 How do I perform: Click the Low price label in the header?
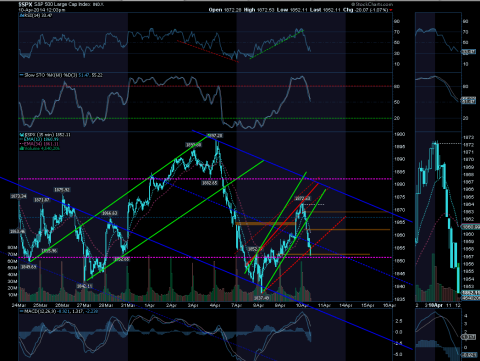(282, 10)
